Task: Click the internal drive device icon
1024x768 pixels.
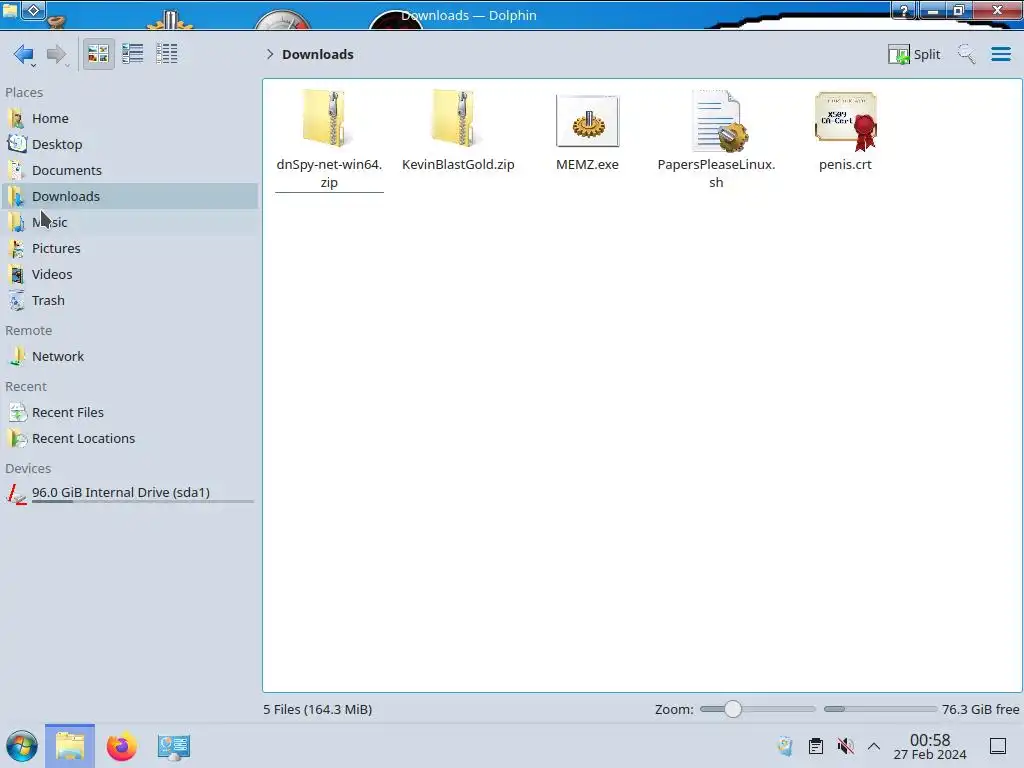Action: pyautogui.click(x=16, y=494)
